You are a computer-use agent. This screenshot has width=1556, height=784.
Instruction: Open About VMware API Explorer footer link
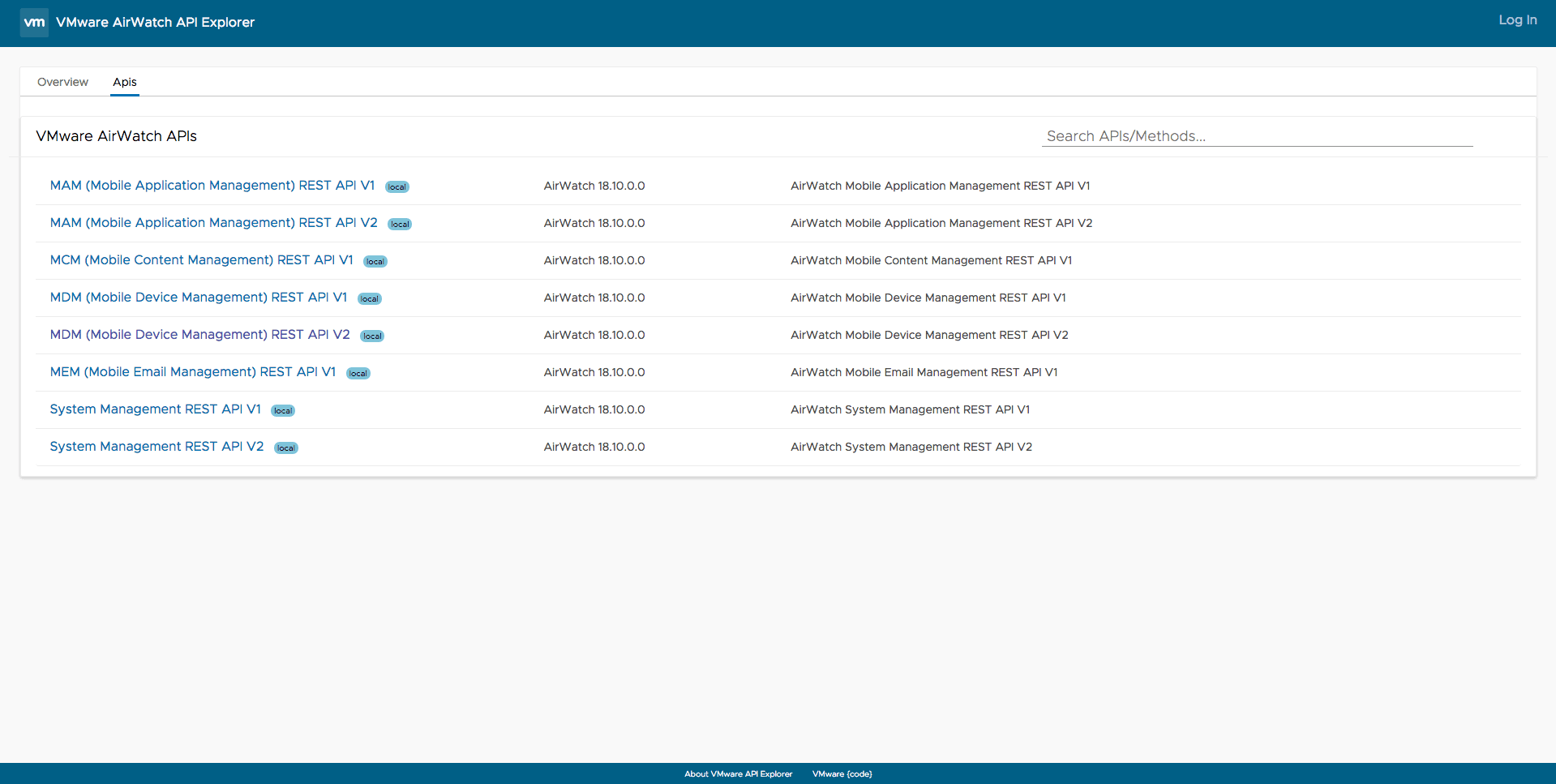738,774
